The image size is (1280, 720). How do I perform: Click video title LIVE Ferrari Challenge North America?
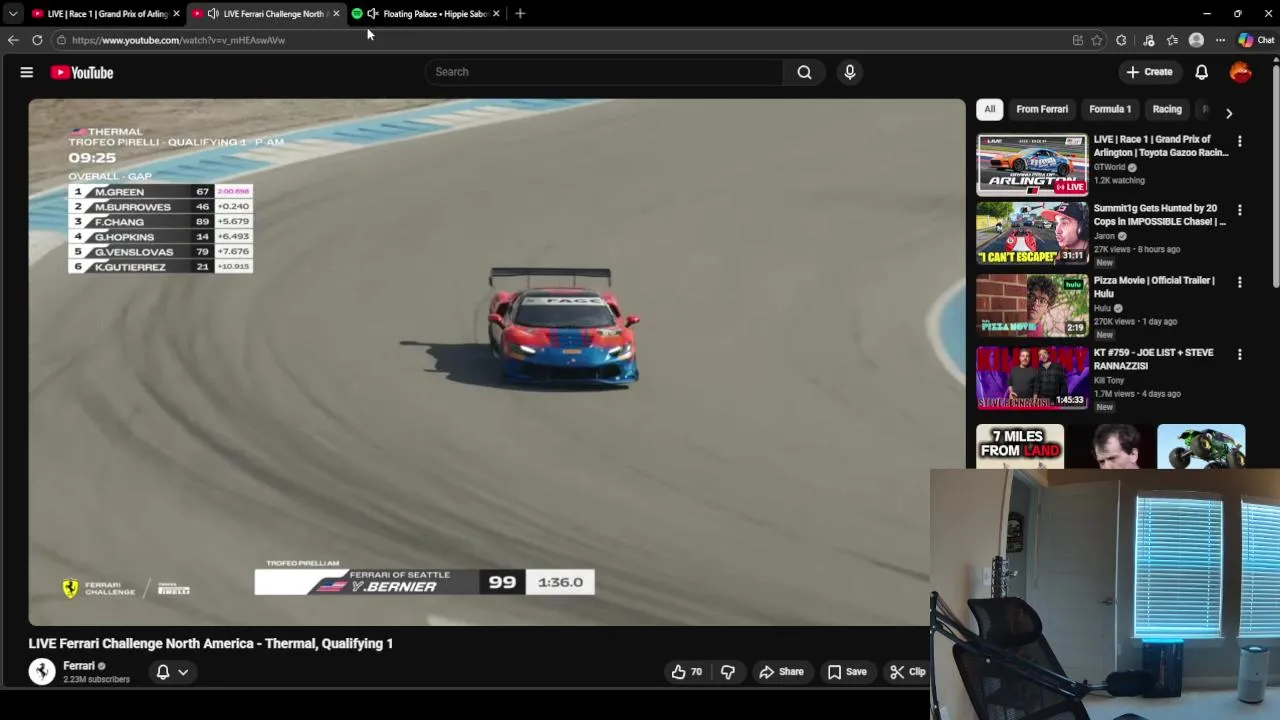coord(211,644)
